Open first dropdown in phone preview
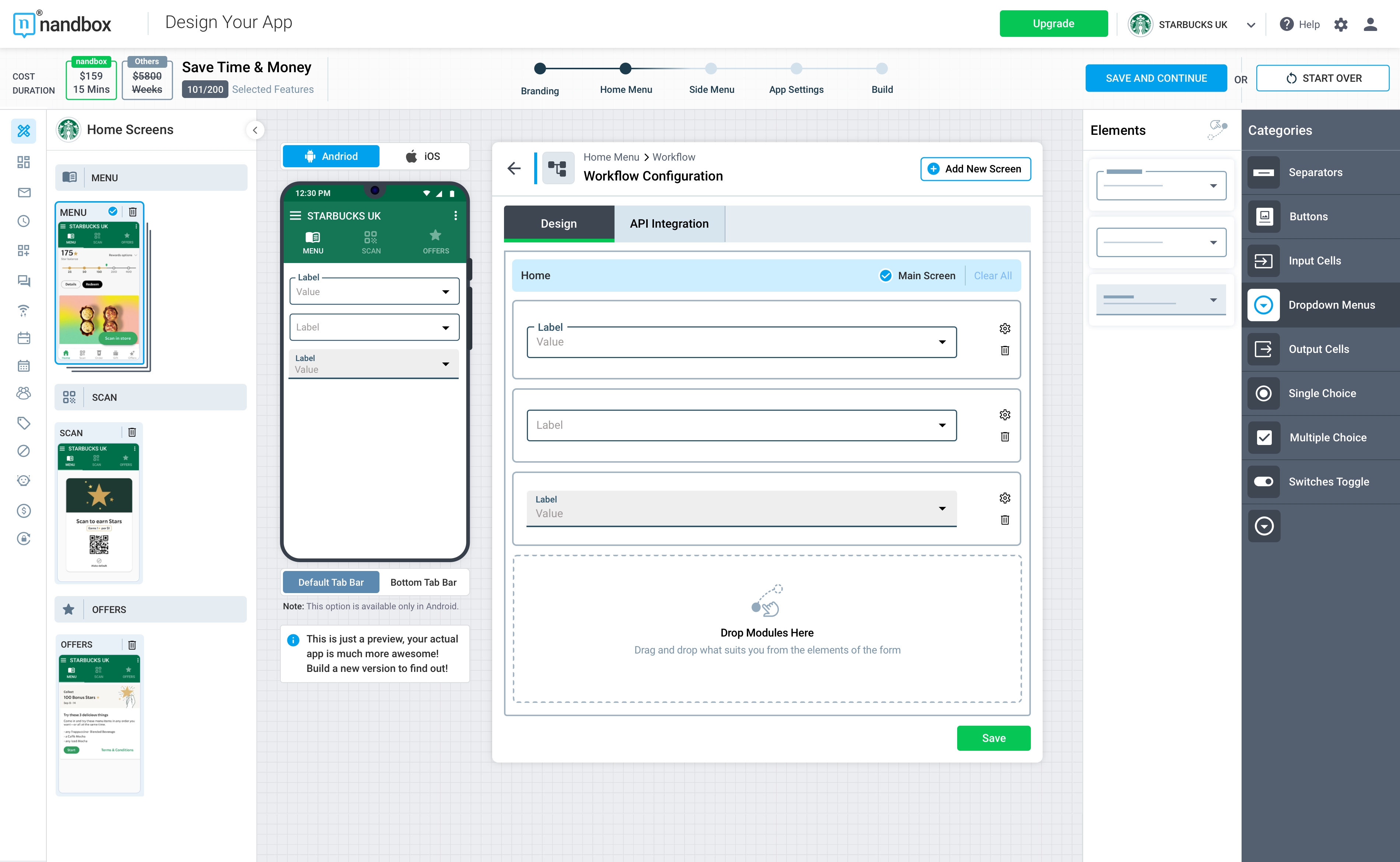This screenshot has width=1400, height=862. pos(375,291)
